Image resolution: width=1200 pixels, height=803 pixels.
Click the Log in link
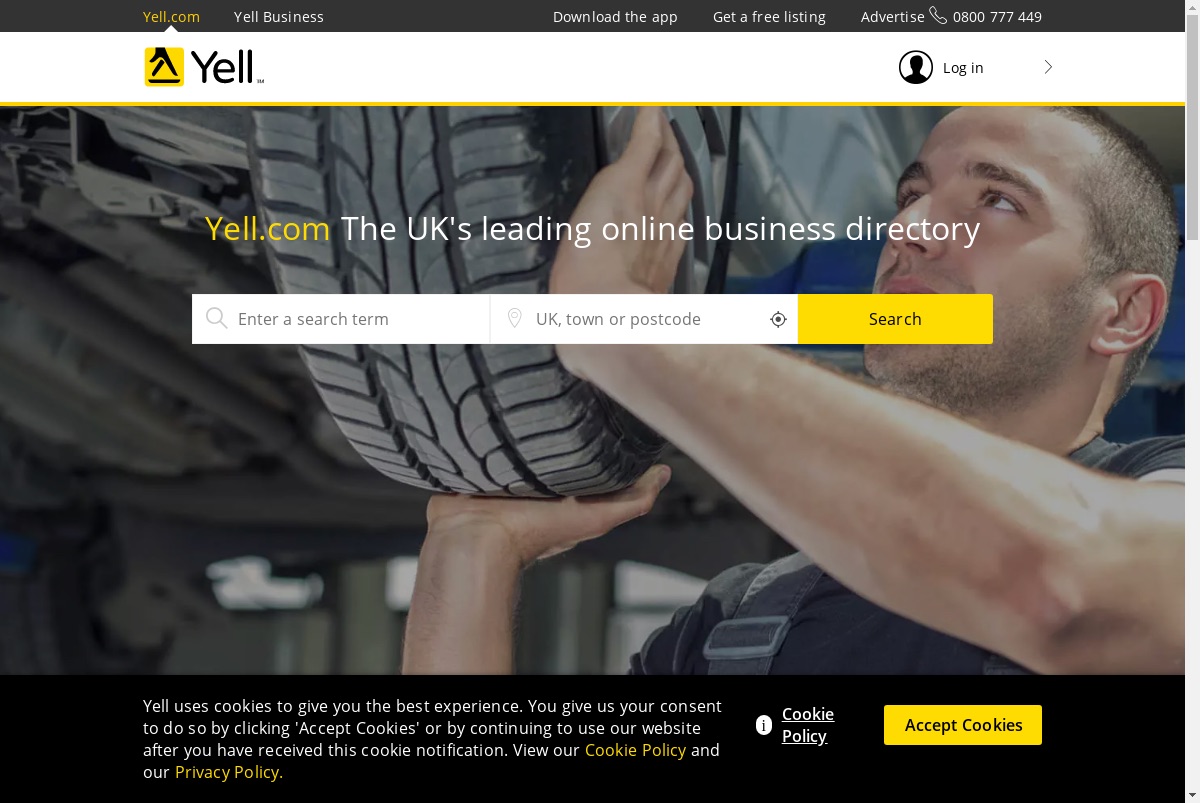963,68
